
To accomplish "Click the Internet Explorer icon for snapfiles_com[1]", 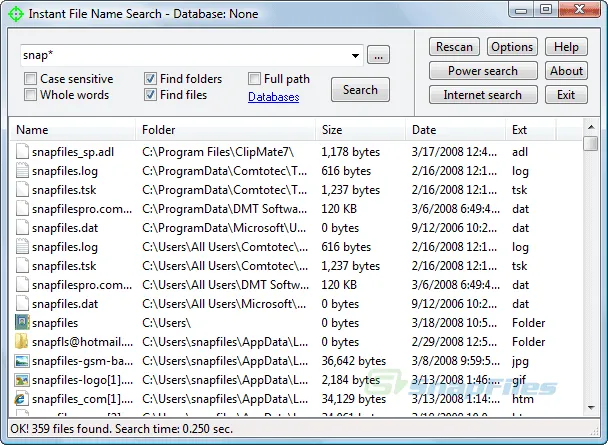I will coord(21,398).
